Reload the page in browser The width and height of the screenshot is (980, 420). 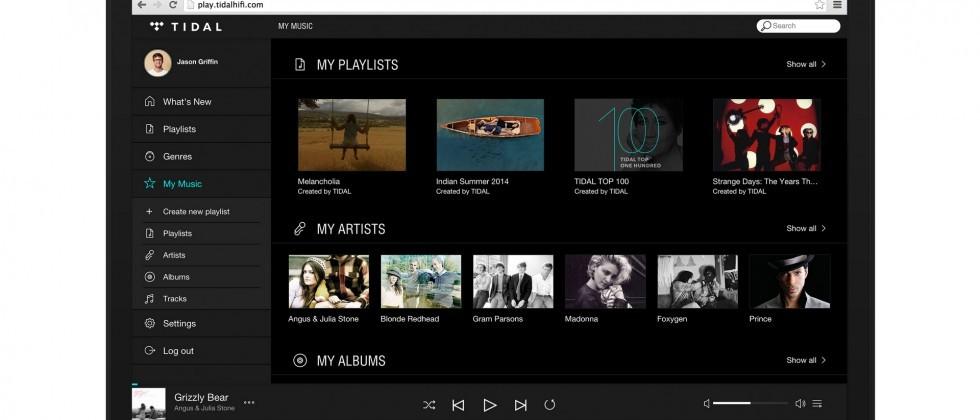[x=174, y=5]
